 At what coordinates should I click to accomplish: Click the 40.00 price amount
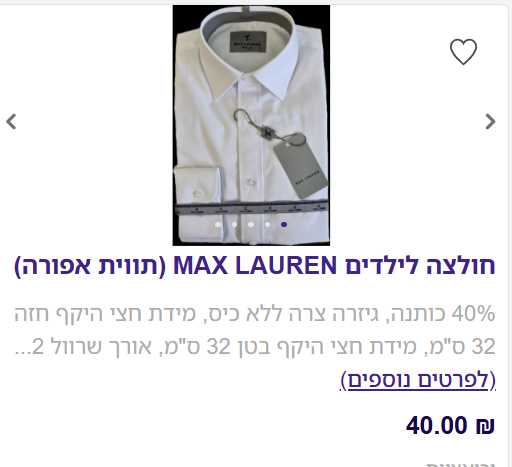pos(436,426)
